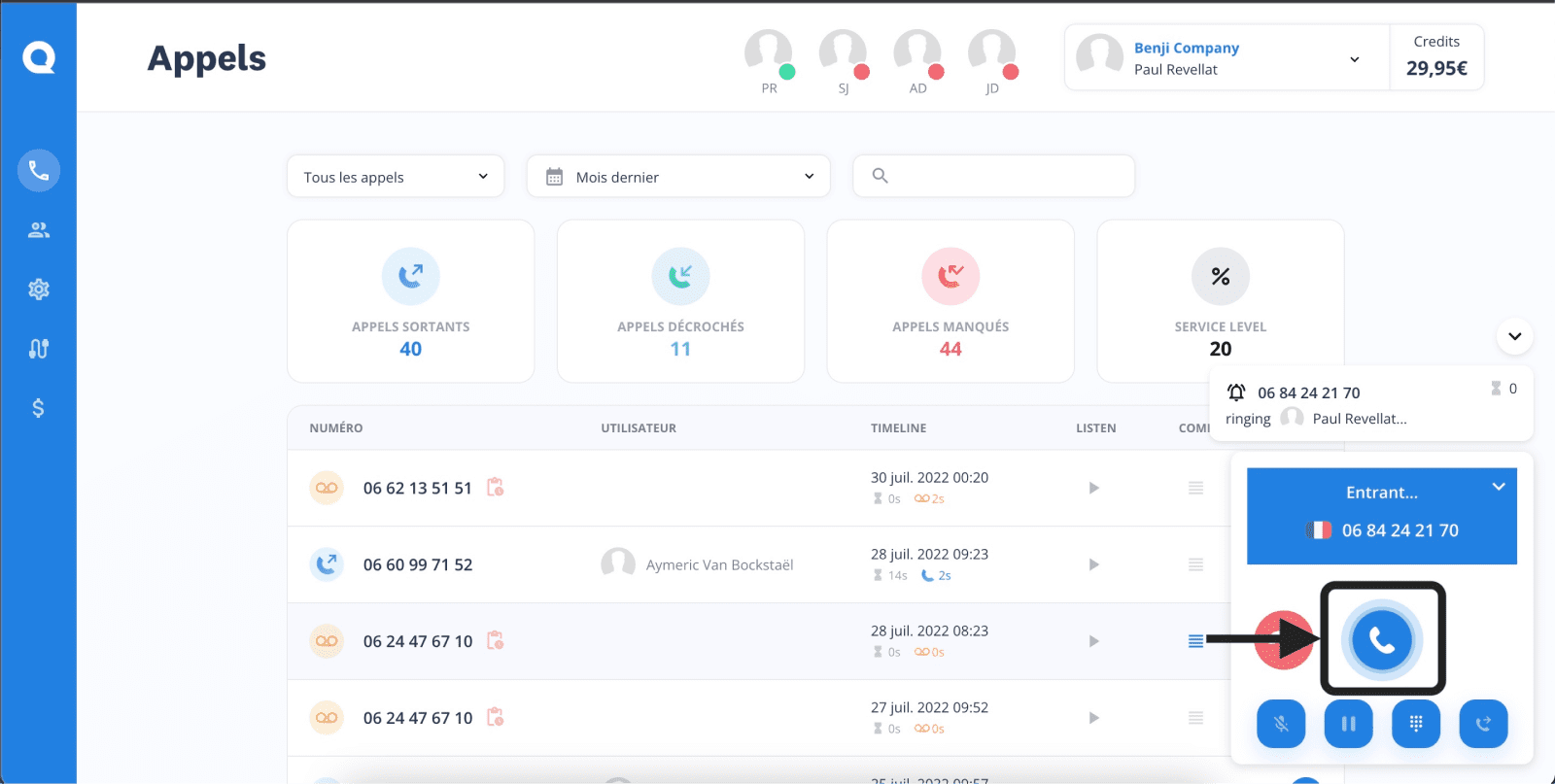Expand the 'Tous les appels' filter dropdown
This screenshot has height=784, width=1555.
coord(396,177)
